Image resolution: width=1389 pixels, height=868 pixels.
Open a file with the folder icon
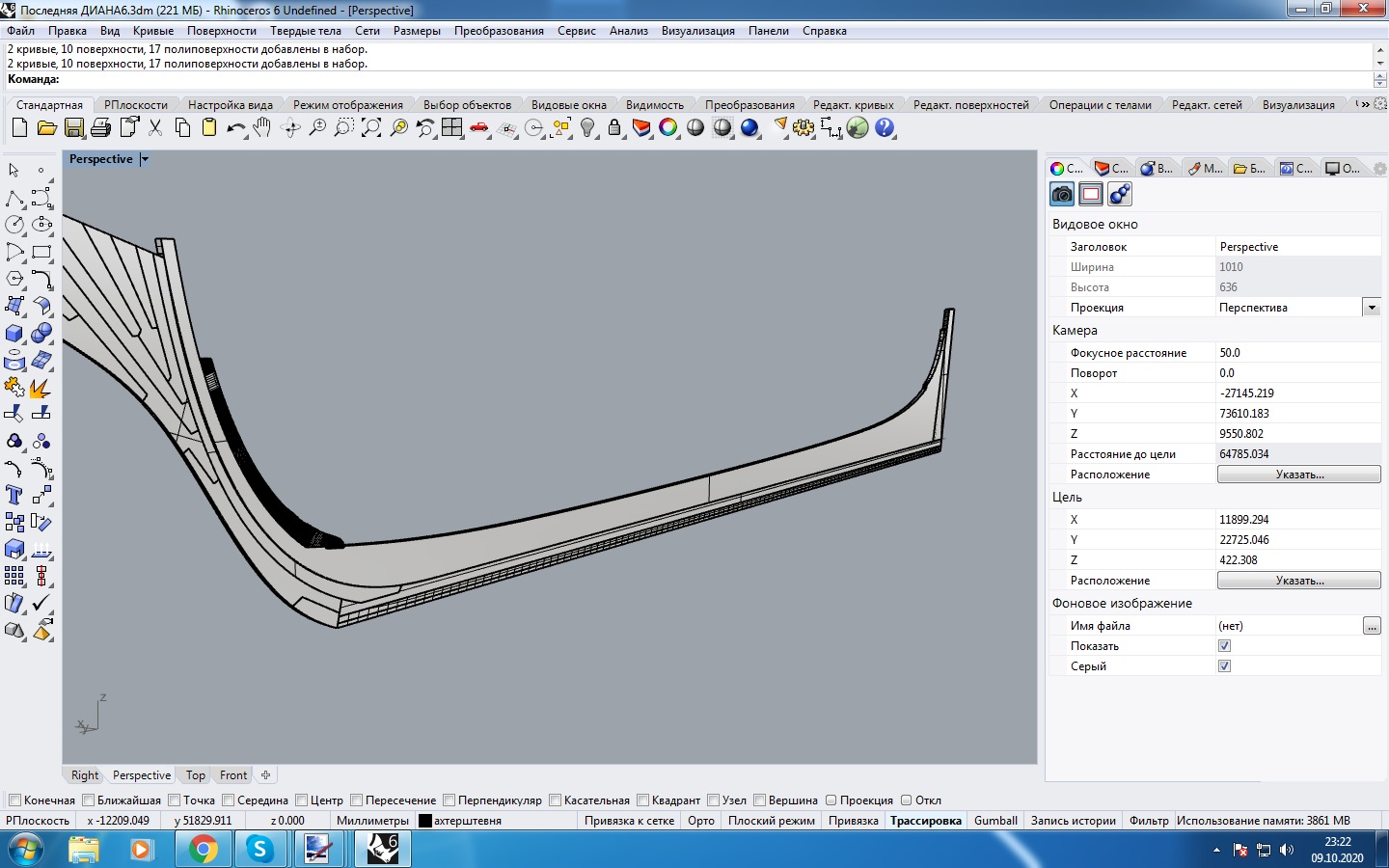[x=46, y=127]
